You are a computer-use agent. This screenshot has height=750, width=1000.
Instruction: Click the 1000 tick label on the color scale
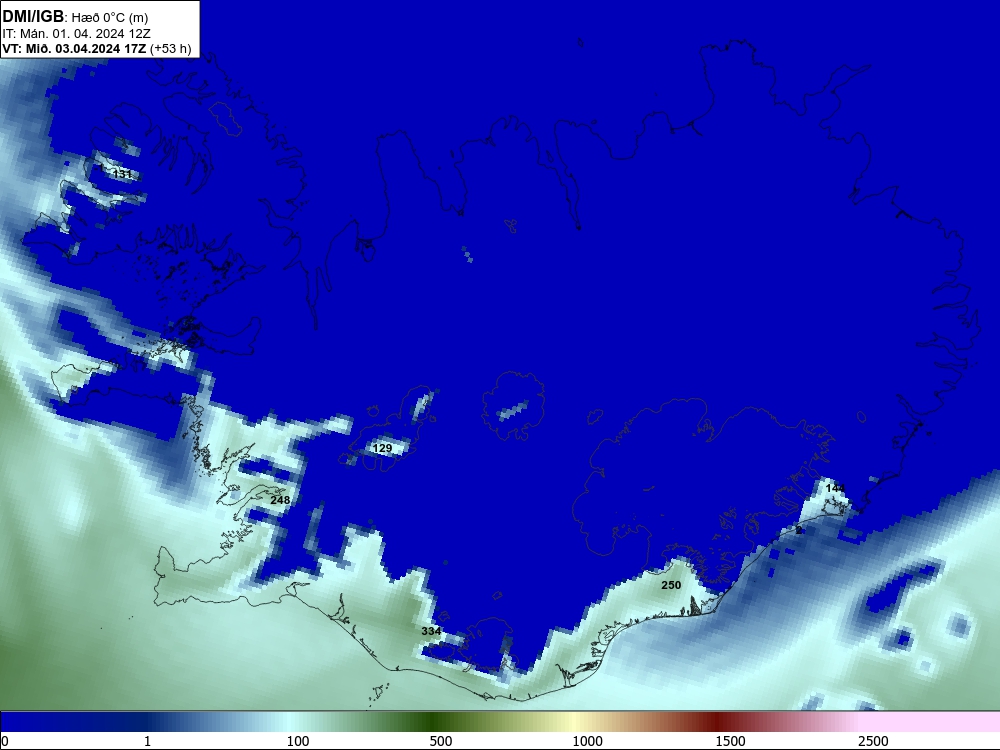click(x=587, y=741)
